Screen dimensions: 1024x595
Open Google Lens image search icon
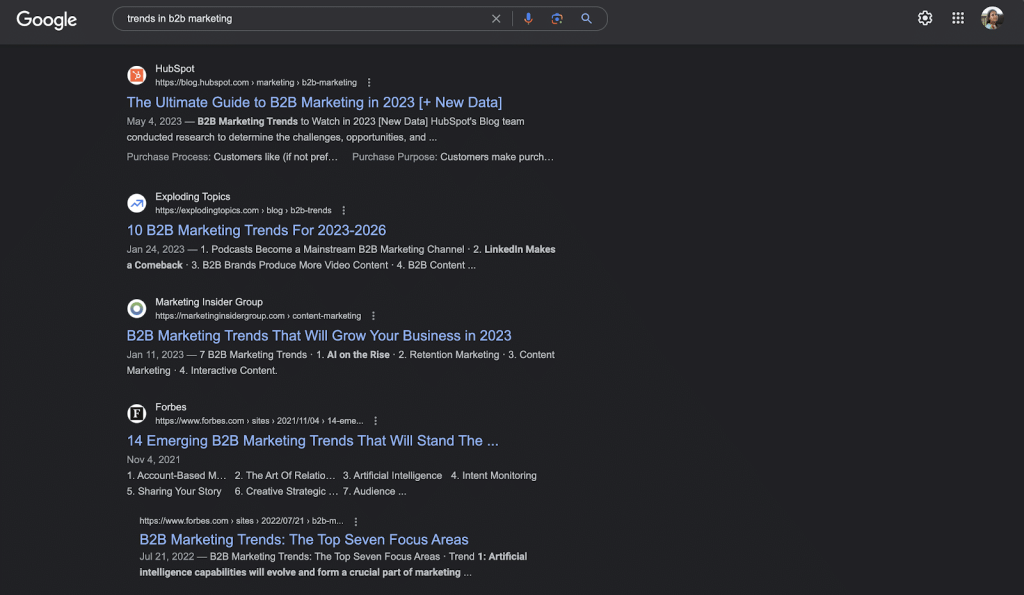pos(557,18)
